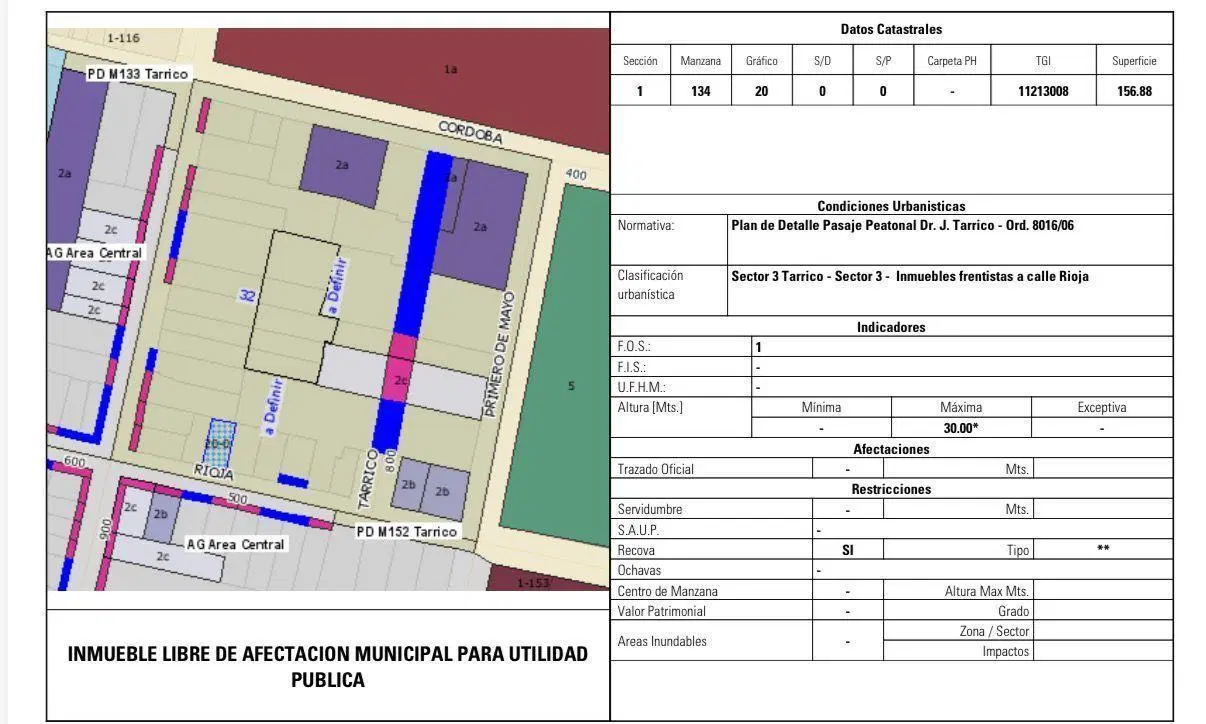
Task: Click the 'Afectaciones' section heading
Action: click(891, 449)
